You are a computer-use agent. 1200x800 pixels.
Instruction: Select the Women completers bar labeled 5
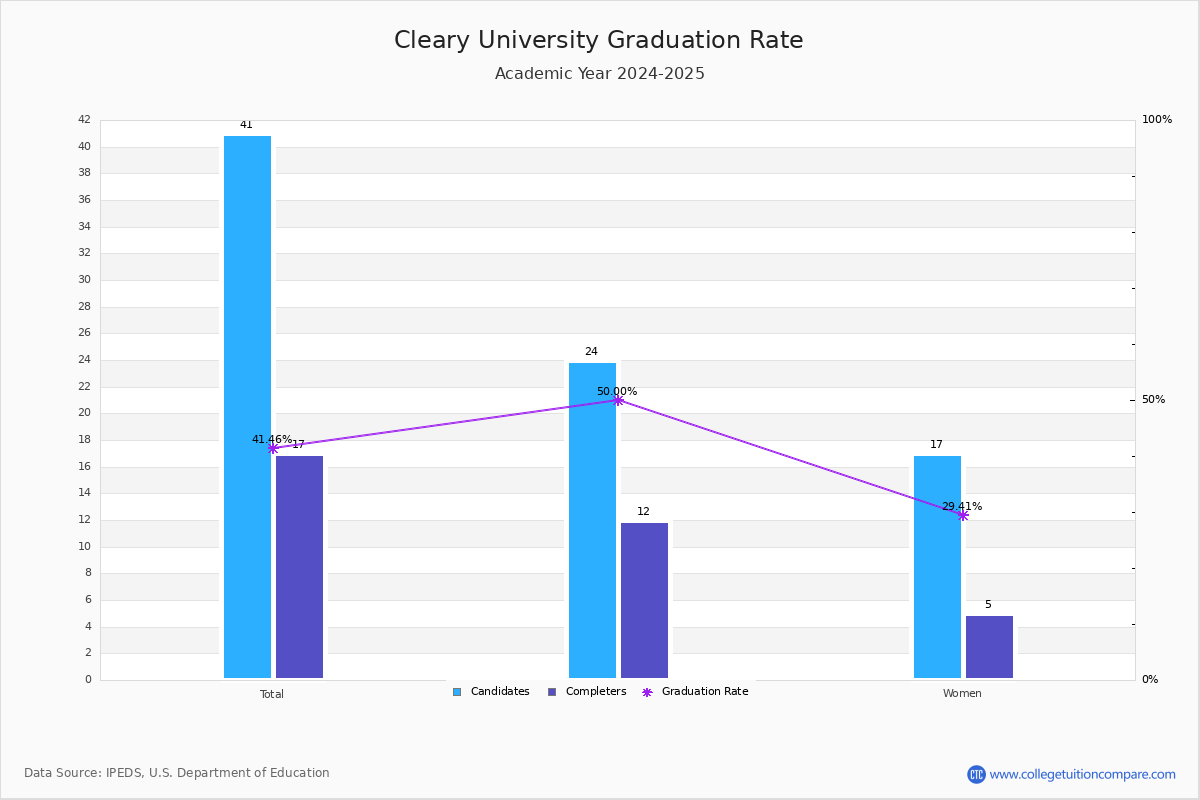coord(989,647)
